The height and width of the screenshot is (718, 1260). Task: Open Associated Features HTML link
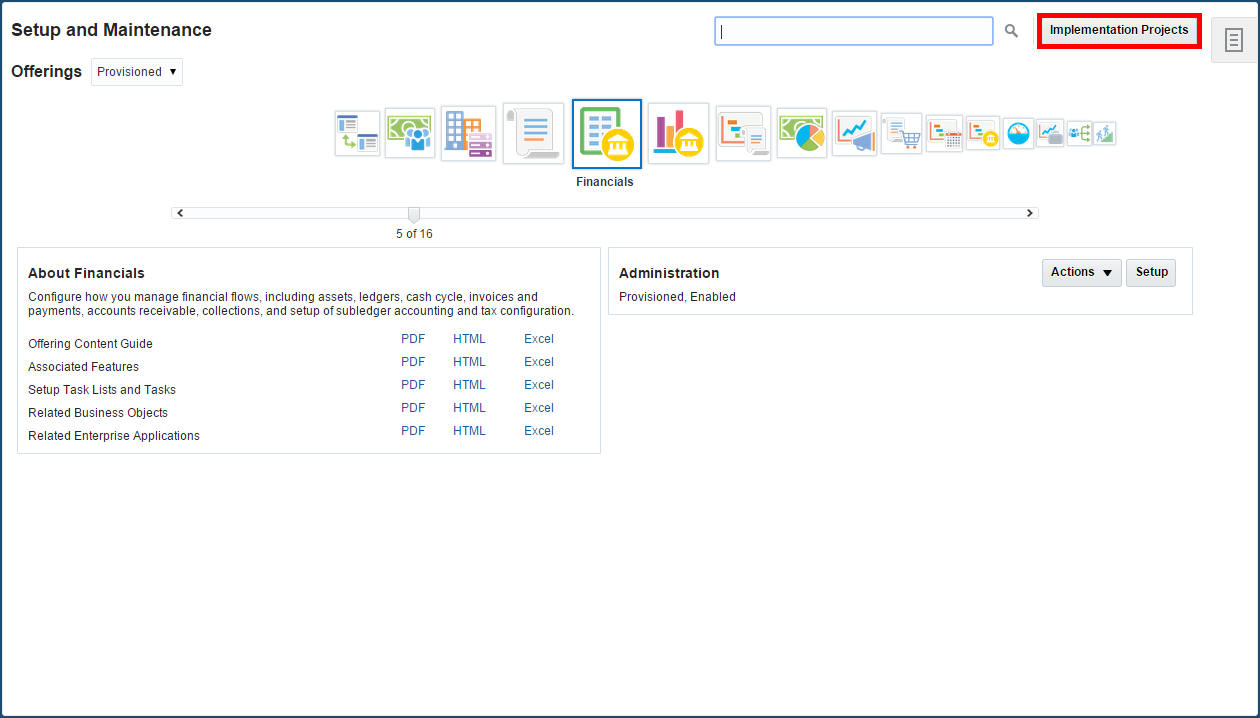tap(469, 362)
